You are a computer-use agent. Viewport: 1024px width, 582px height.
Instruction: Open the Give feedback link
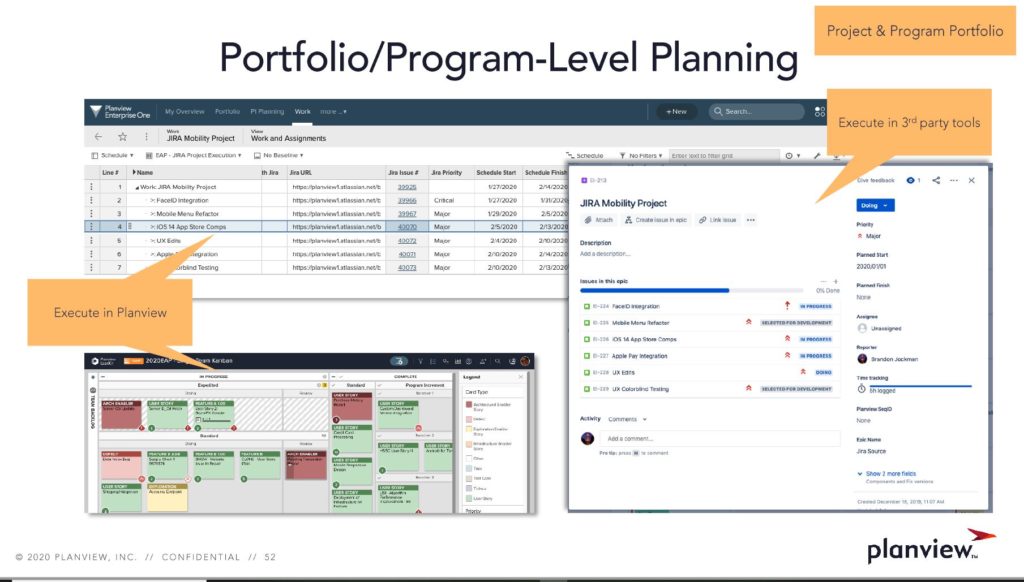click(876, 180)
